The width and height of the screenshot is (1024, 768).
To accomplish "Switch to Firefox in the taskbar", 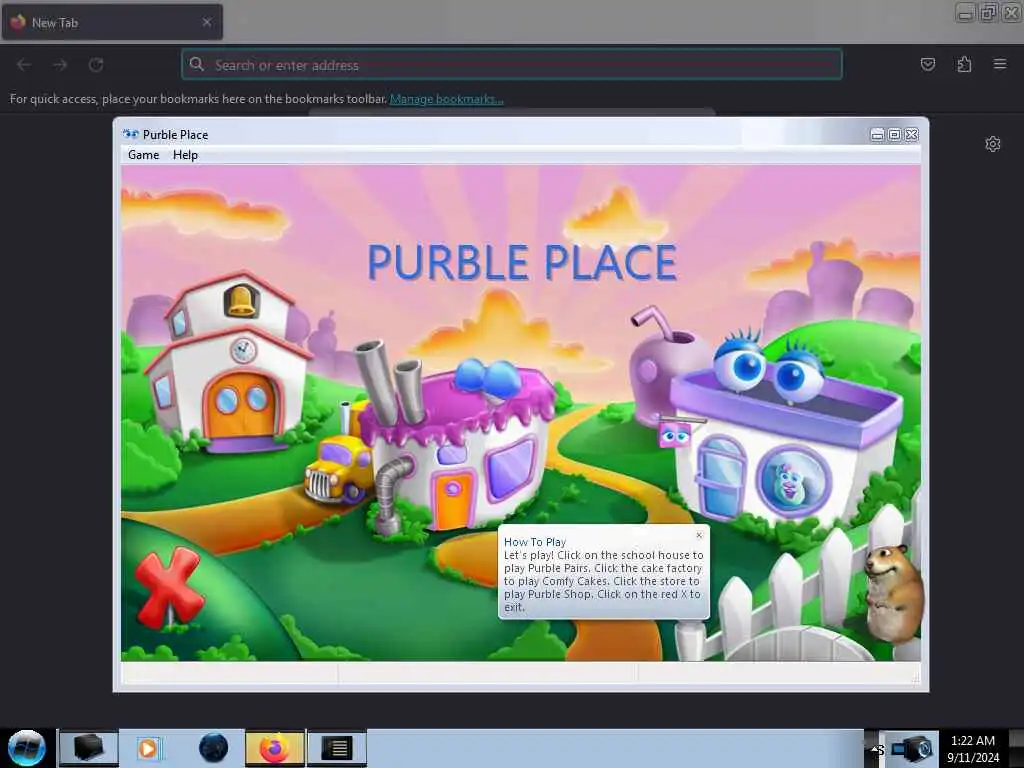I will [x=275, y=748].
